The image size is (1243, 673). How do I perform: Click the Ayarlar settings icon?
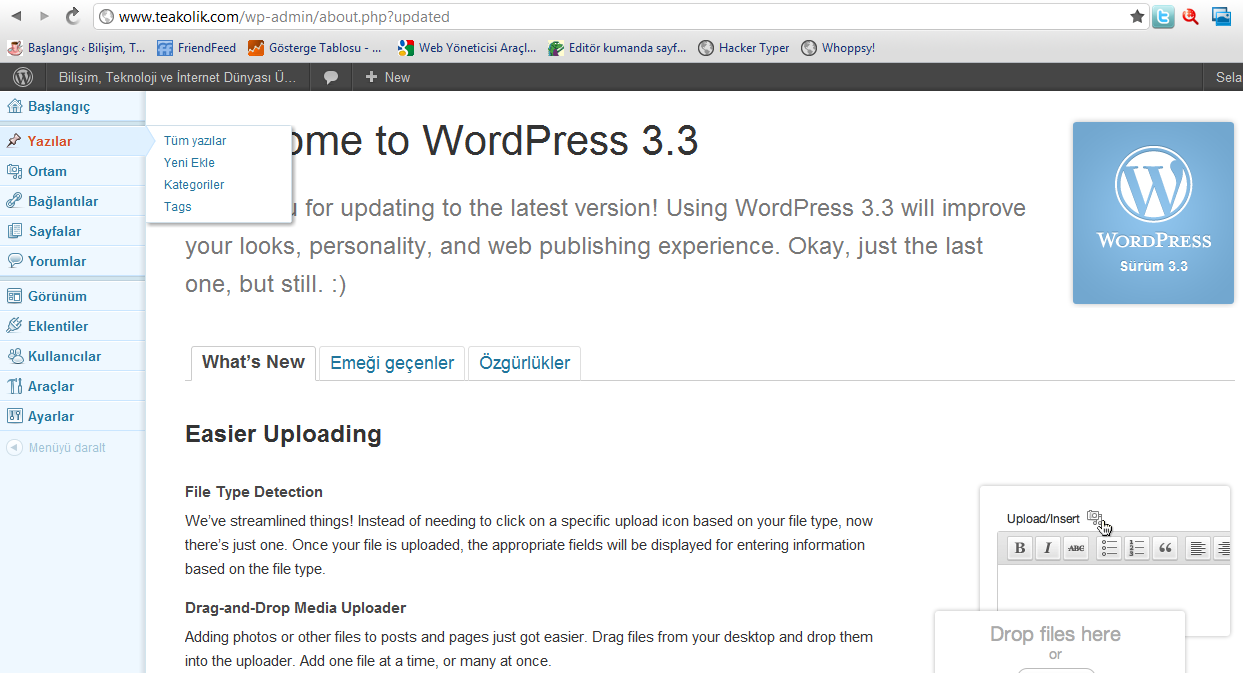(14, 416)
